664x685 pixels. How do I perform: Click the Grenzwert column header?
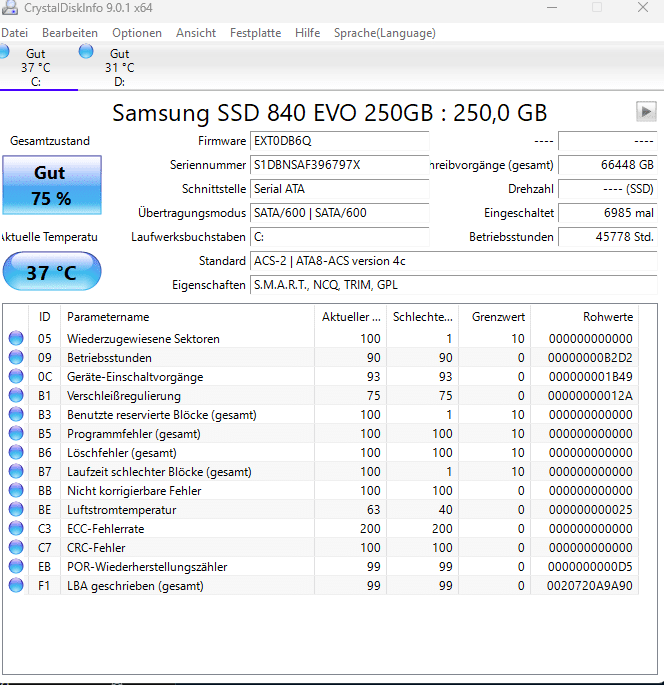click(x=495, y=317)
